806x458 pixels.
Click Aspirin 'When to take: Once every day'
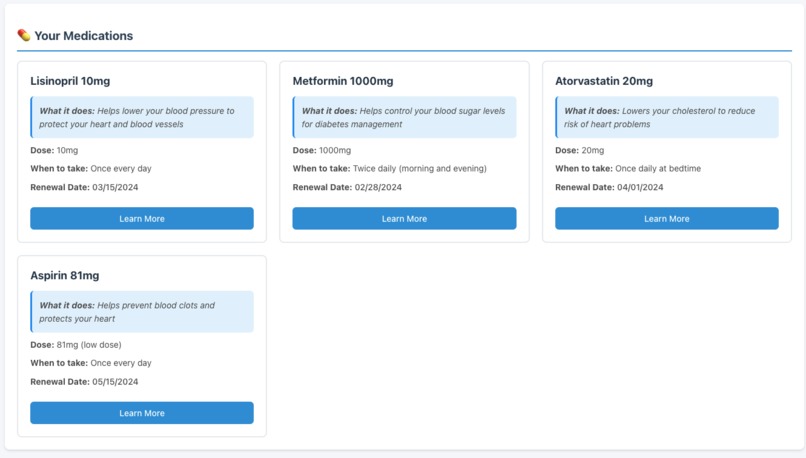click(91, 362)
